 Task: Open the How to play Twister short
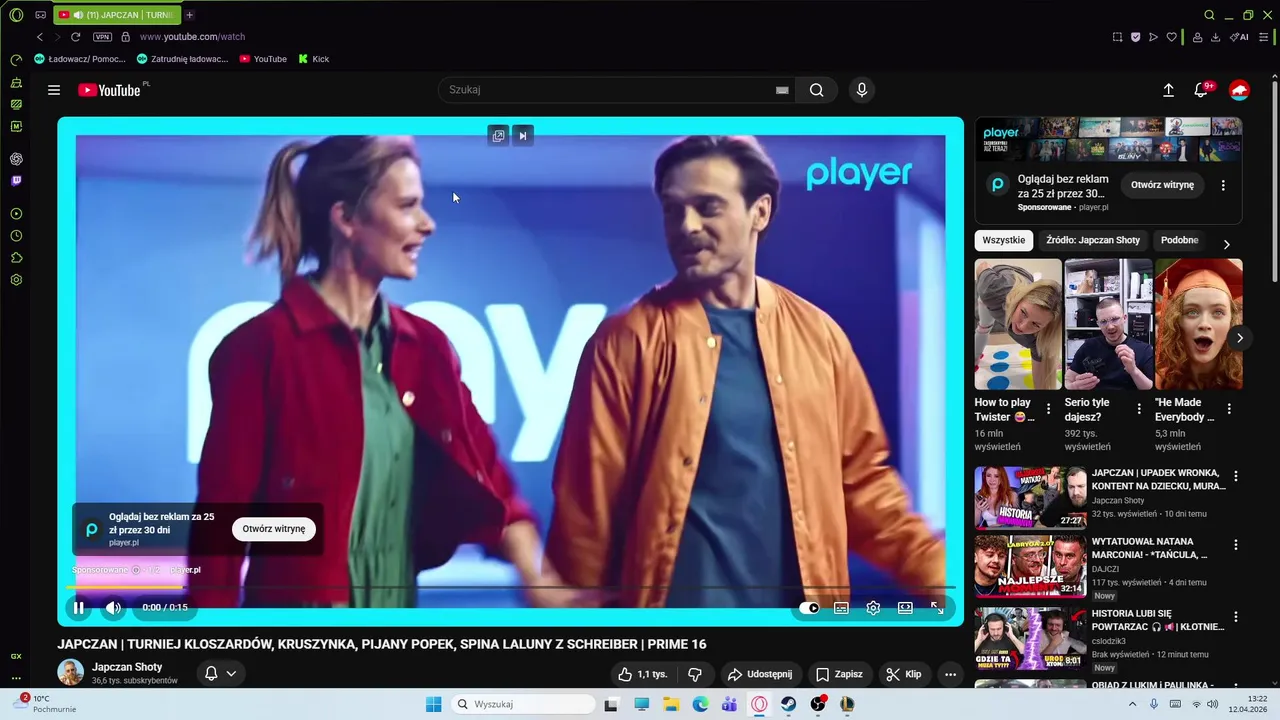pyautogui.click(x=1018, y=324)
